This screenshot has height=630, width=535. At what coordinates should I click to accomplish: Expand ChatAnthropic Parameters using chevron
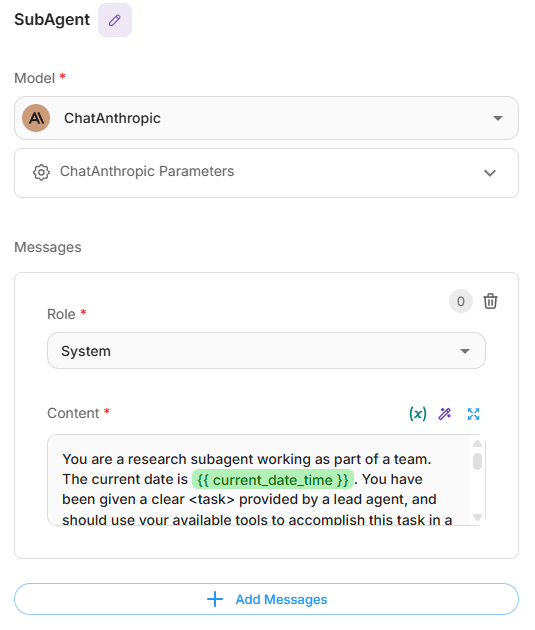click(x=490, y=173)
